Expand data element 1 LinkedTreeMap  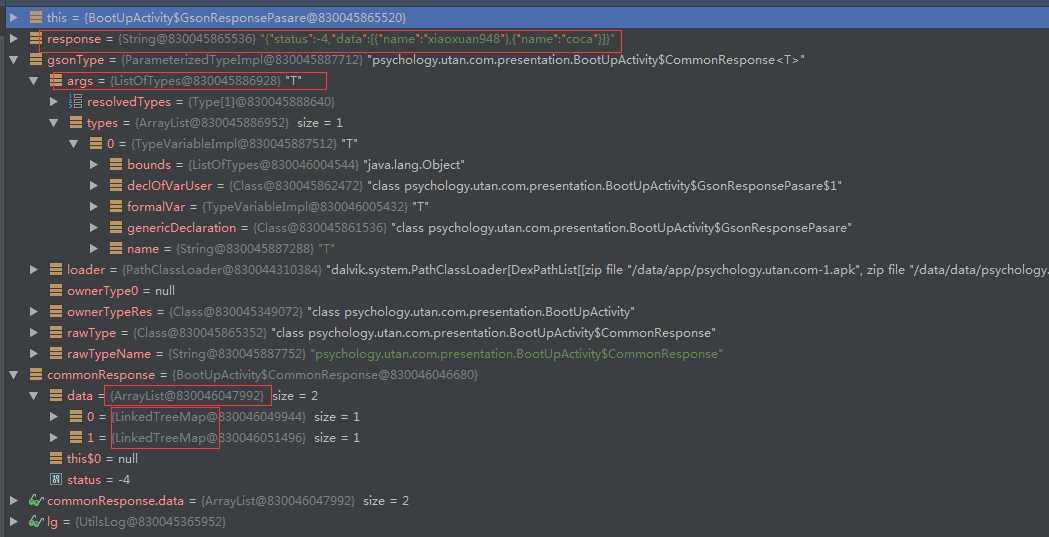54,438
